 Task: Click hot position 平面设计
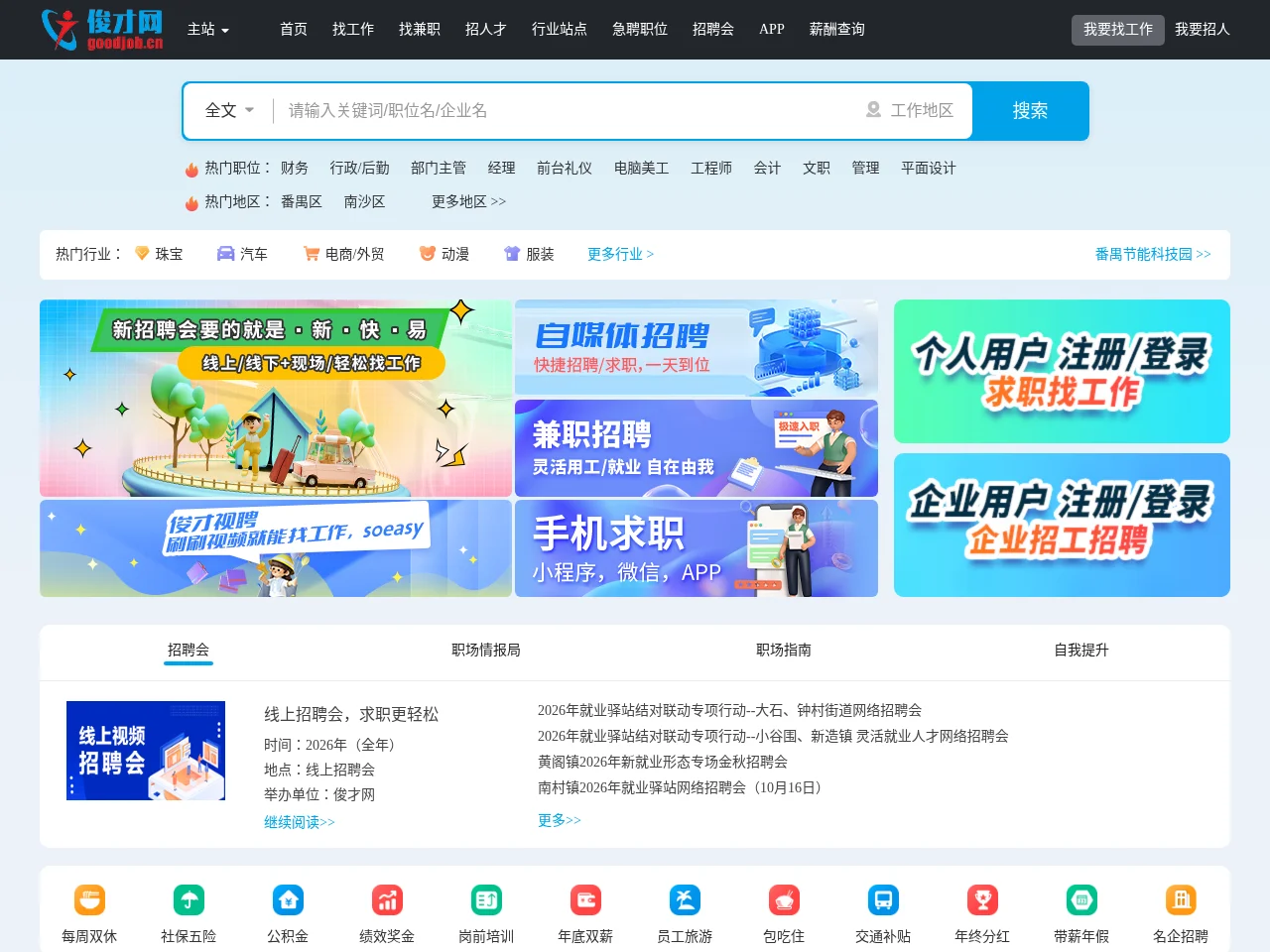click(929, 169)
